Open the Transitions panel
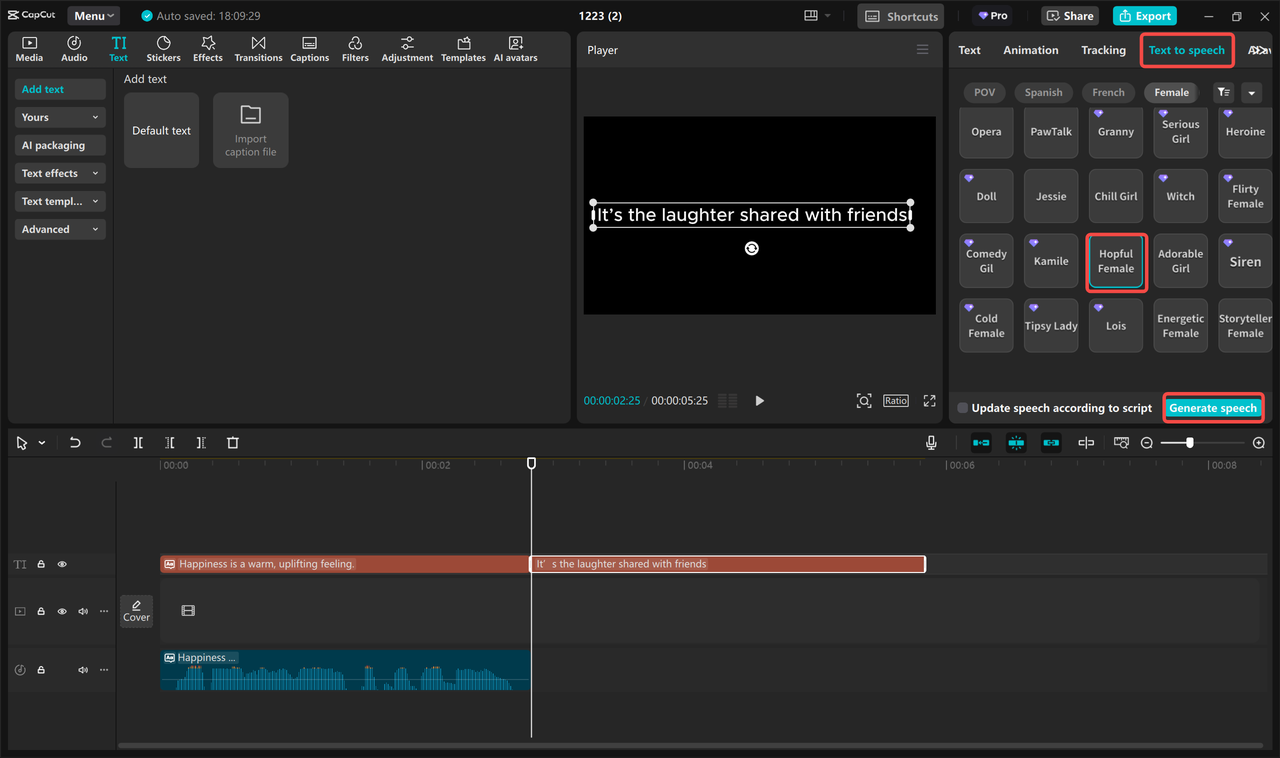Screen dimensions: 1280x758 (x=258, y=49)
